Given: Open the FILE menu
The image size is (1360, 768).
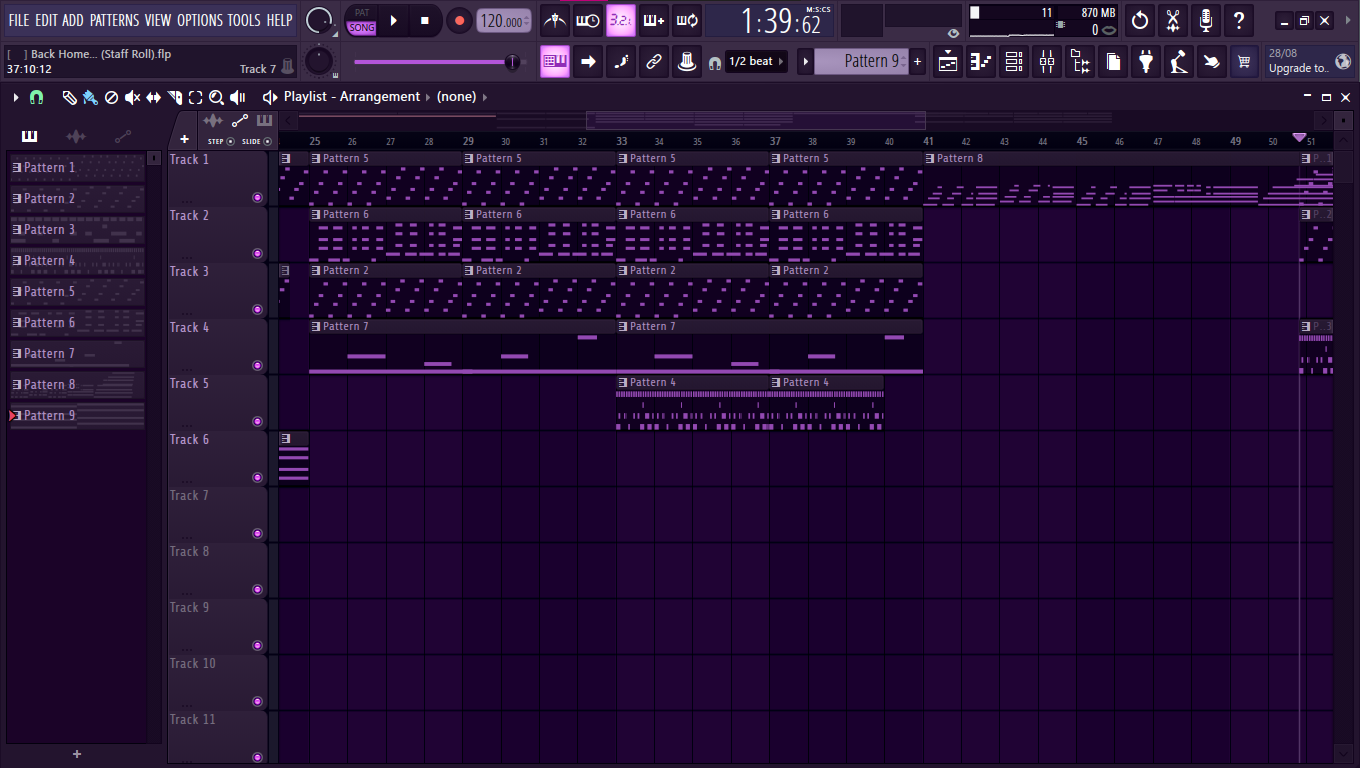Looking at the screenshot, I should coord(19,20).
